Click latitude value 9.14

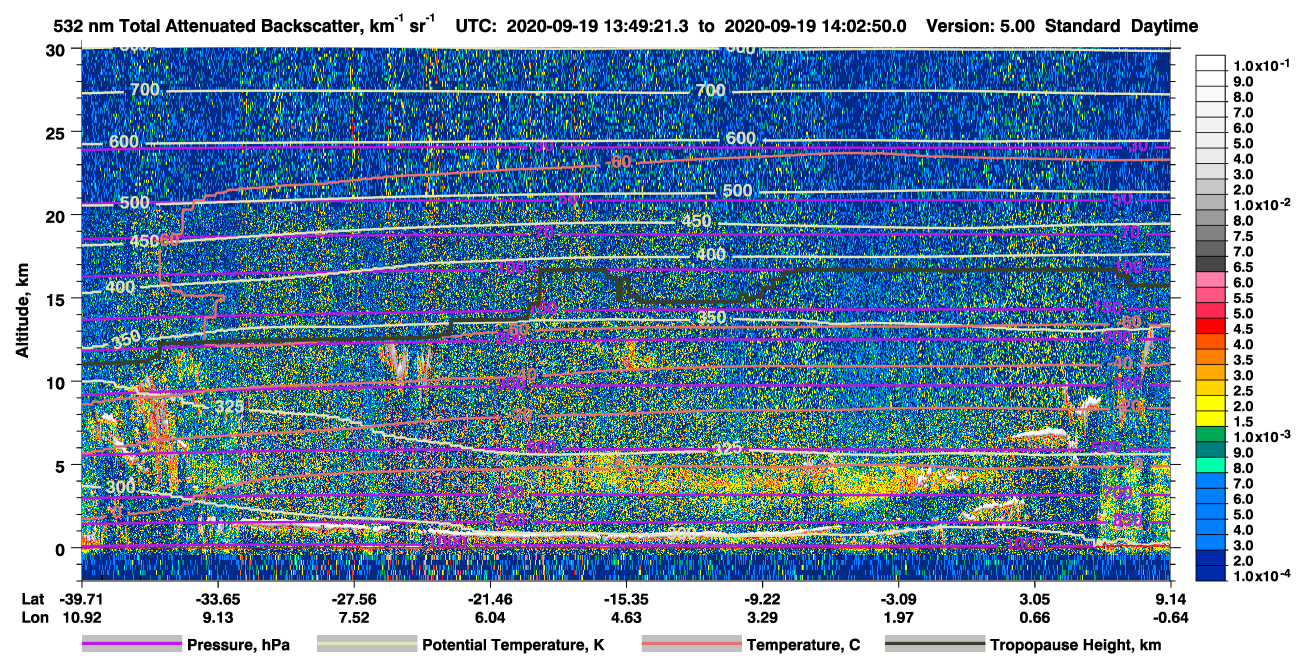[x=1171, y=598]
